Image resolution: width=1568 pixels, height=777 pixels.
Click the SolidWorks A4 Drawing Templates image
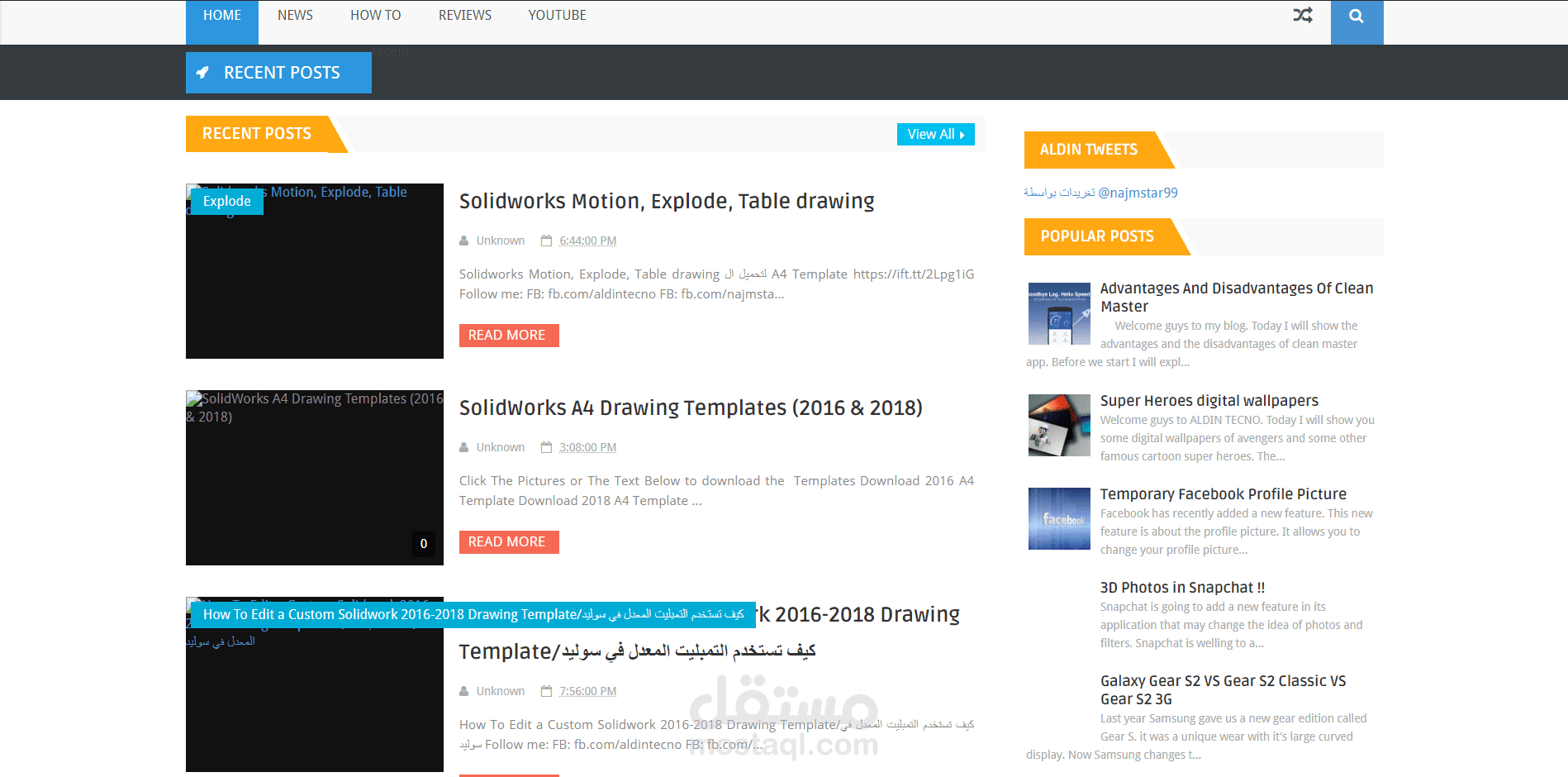315,478
